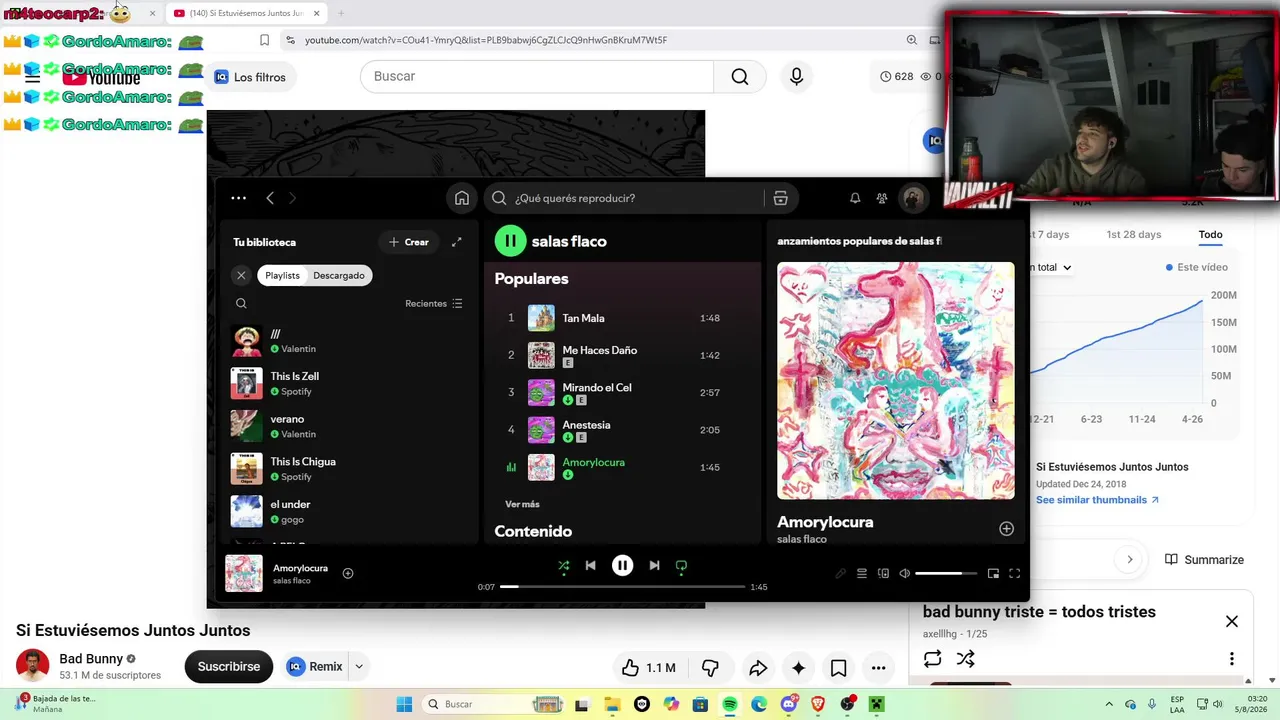This screenshot has width=1280, height=720.
Task: Skip to next track in Spotify
Action: [654, 565]
